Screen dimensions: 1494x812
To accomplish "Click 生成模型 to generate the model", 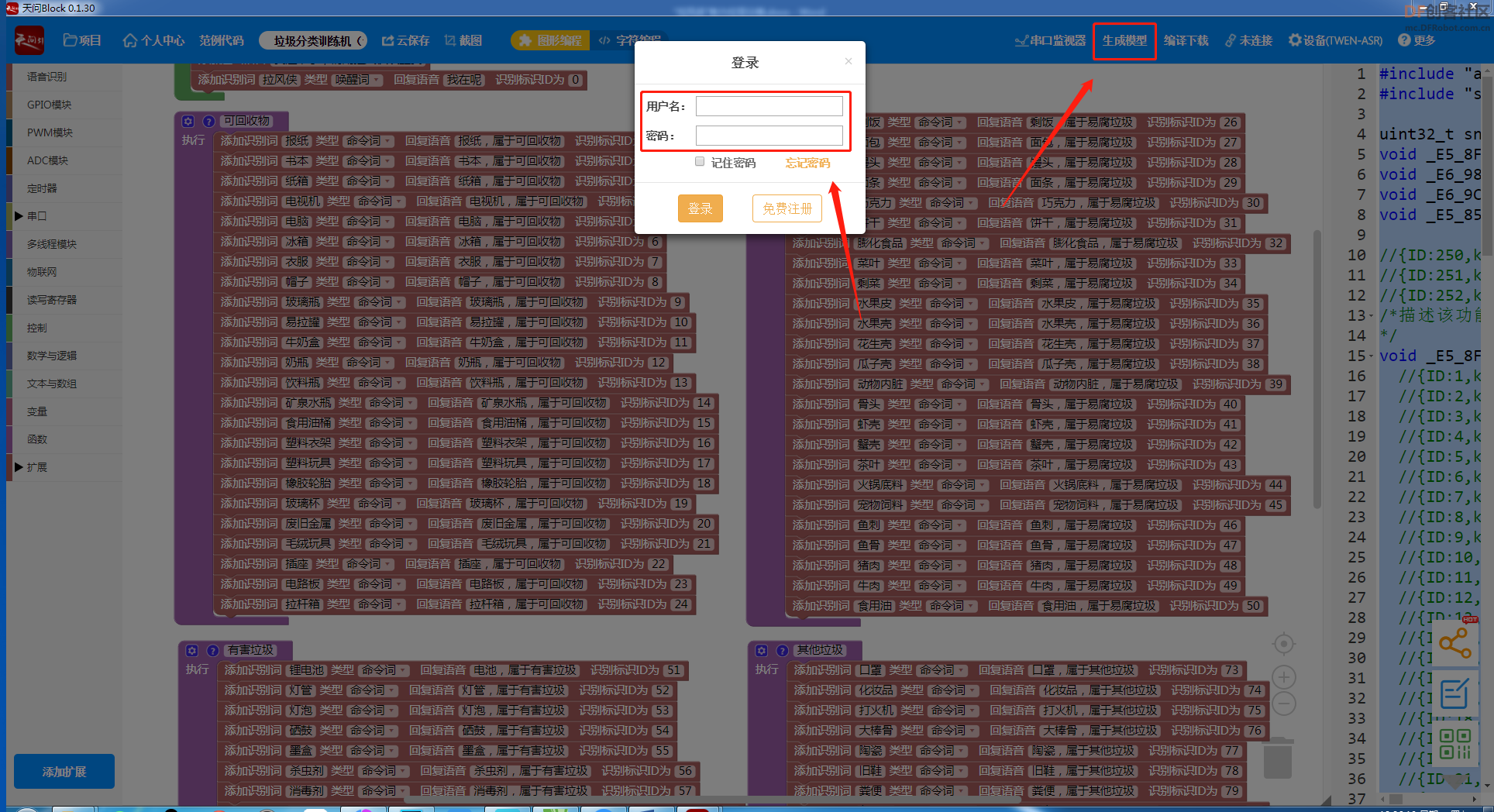I will 1124,40.
